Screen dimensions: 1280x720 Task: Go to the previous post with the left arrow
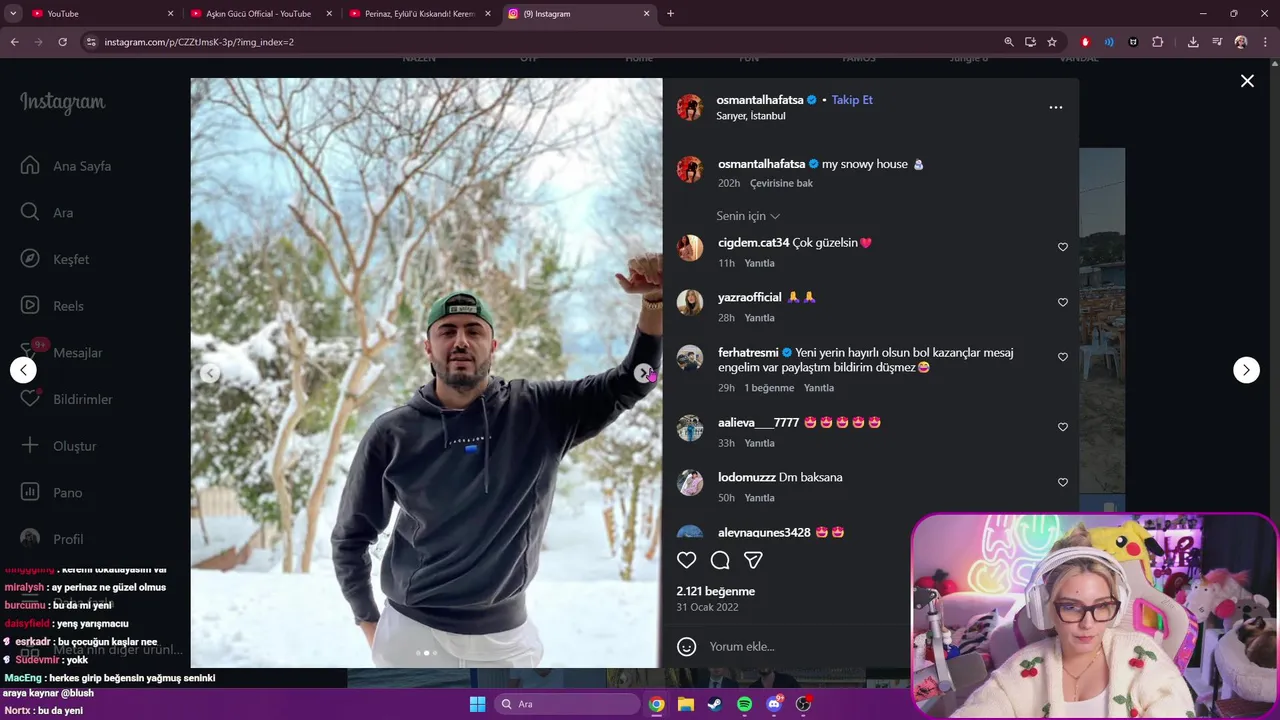23,370
